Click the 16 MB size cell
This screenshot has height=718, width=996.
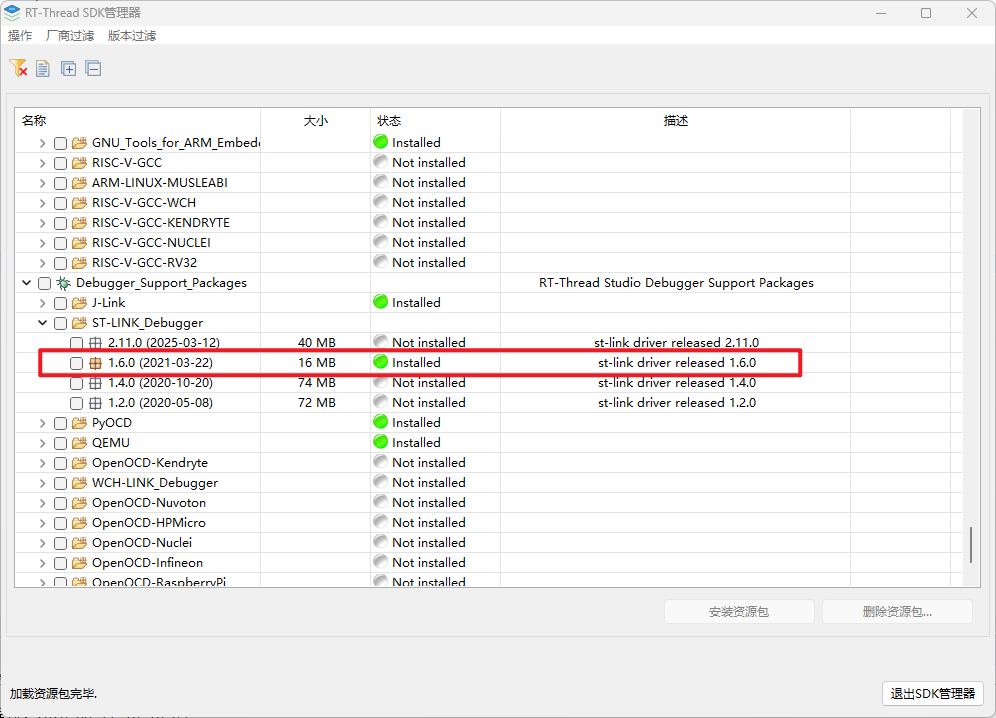316,363
